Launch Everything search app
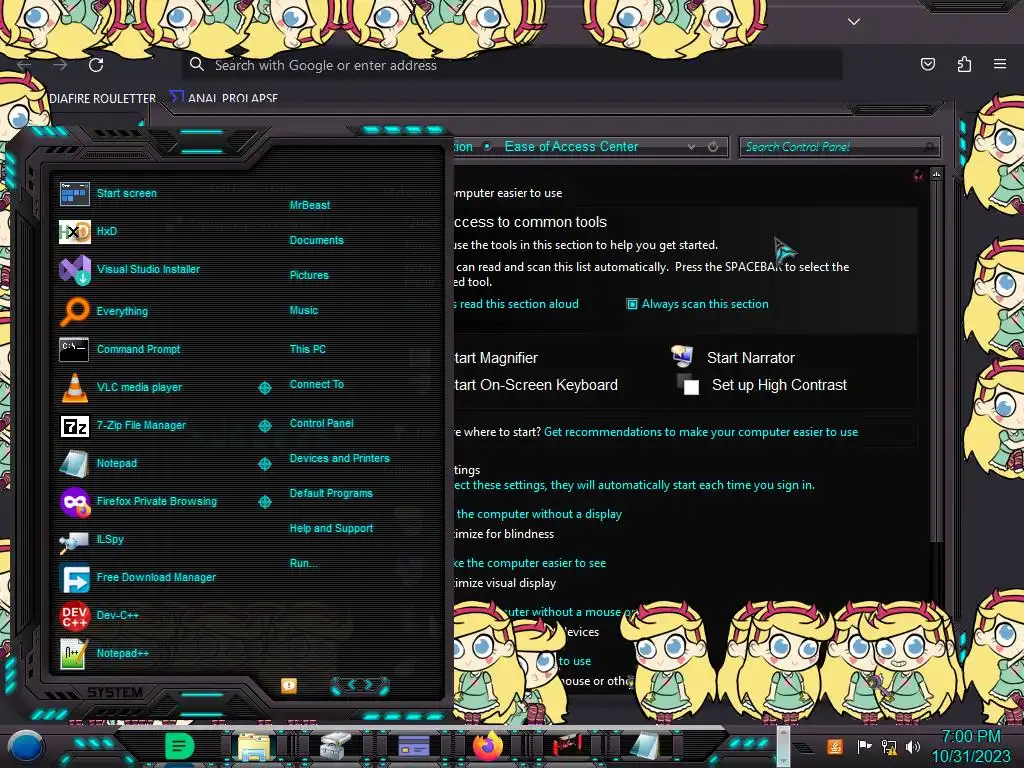 pyautogui.click(x=103, y=311)
